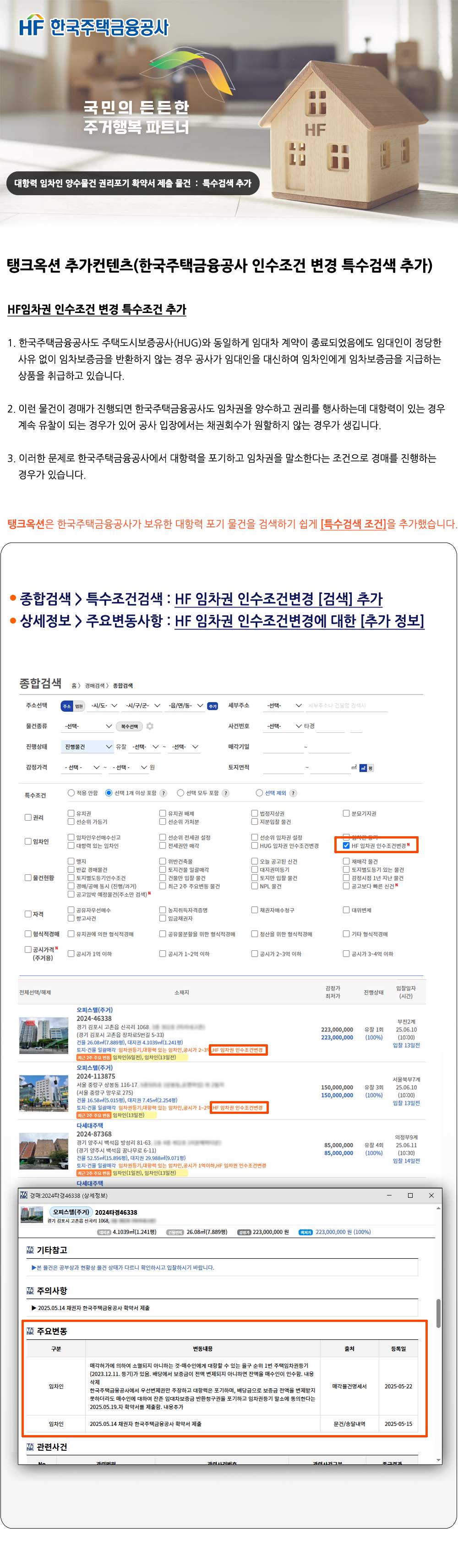This screenshot has width=458, height=1568.
Task: Click the TNK icon beside 주요변동
Action: (30, 1331)
